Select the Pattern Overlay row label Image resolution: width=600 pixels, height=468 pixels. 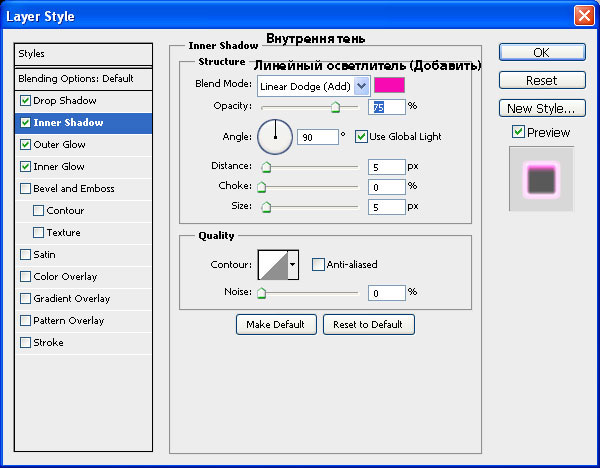(68, 321)
